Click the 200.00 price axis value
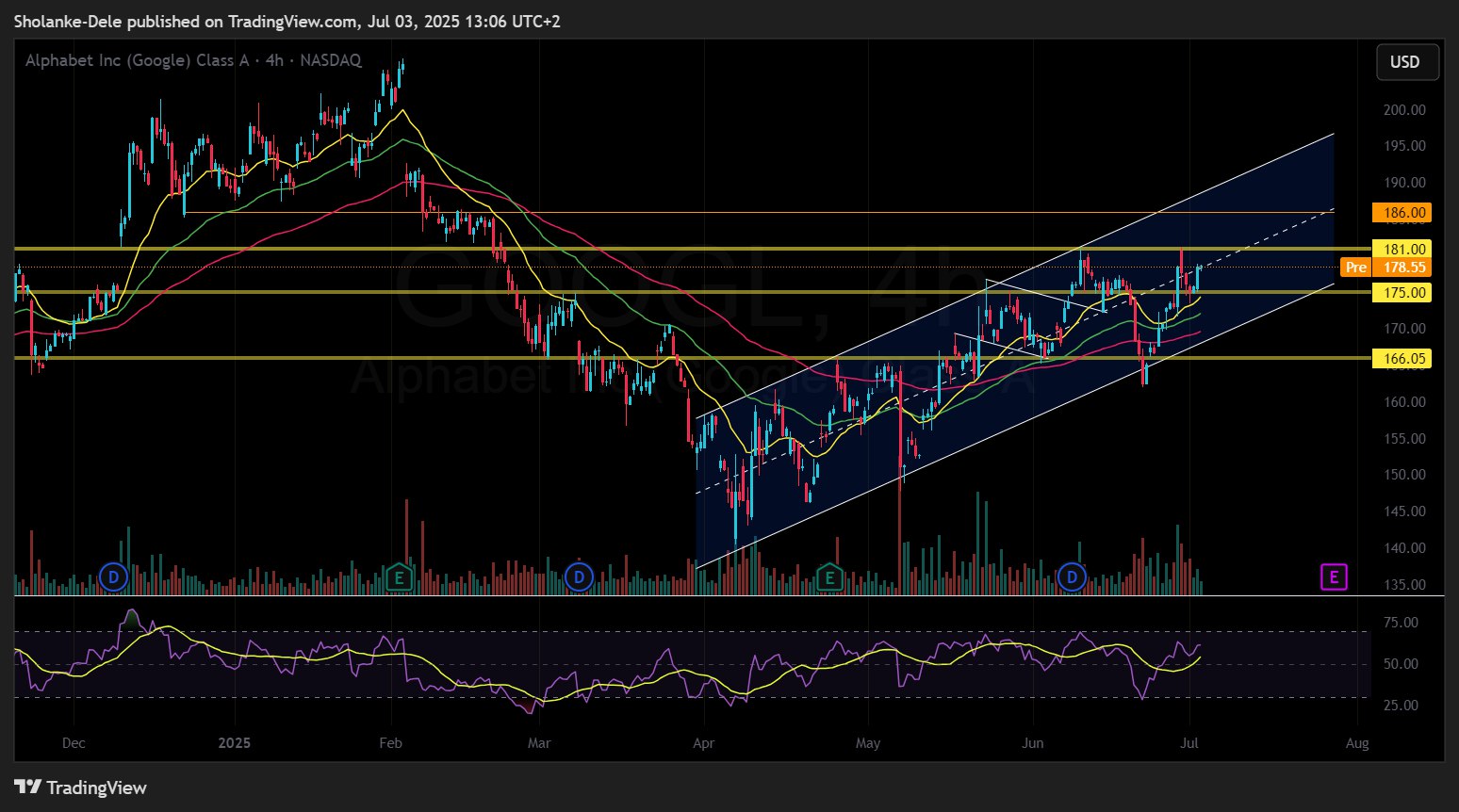 click(1404, 110)
